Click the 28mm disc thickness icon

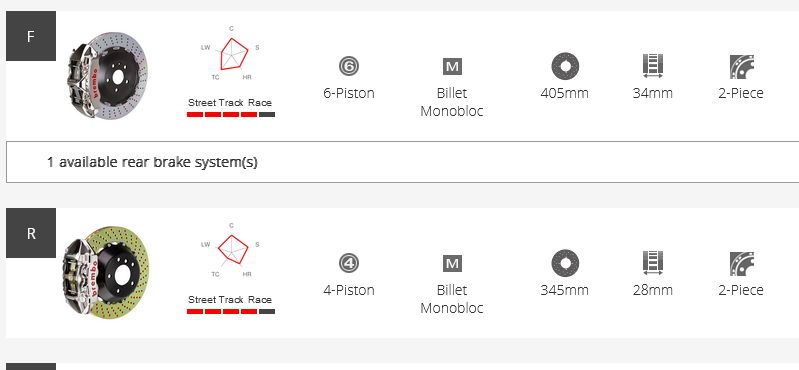pos(653,263)
